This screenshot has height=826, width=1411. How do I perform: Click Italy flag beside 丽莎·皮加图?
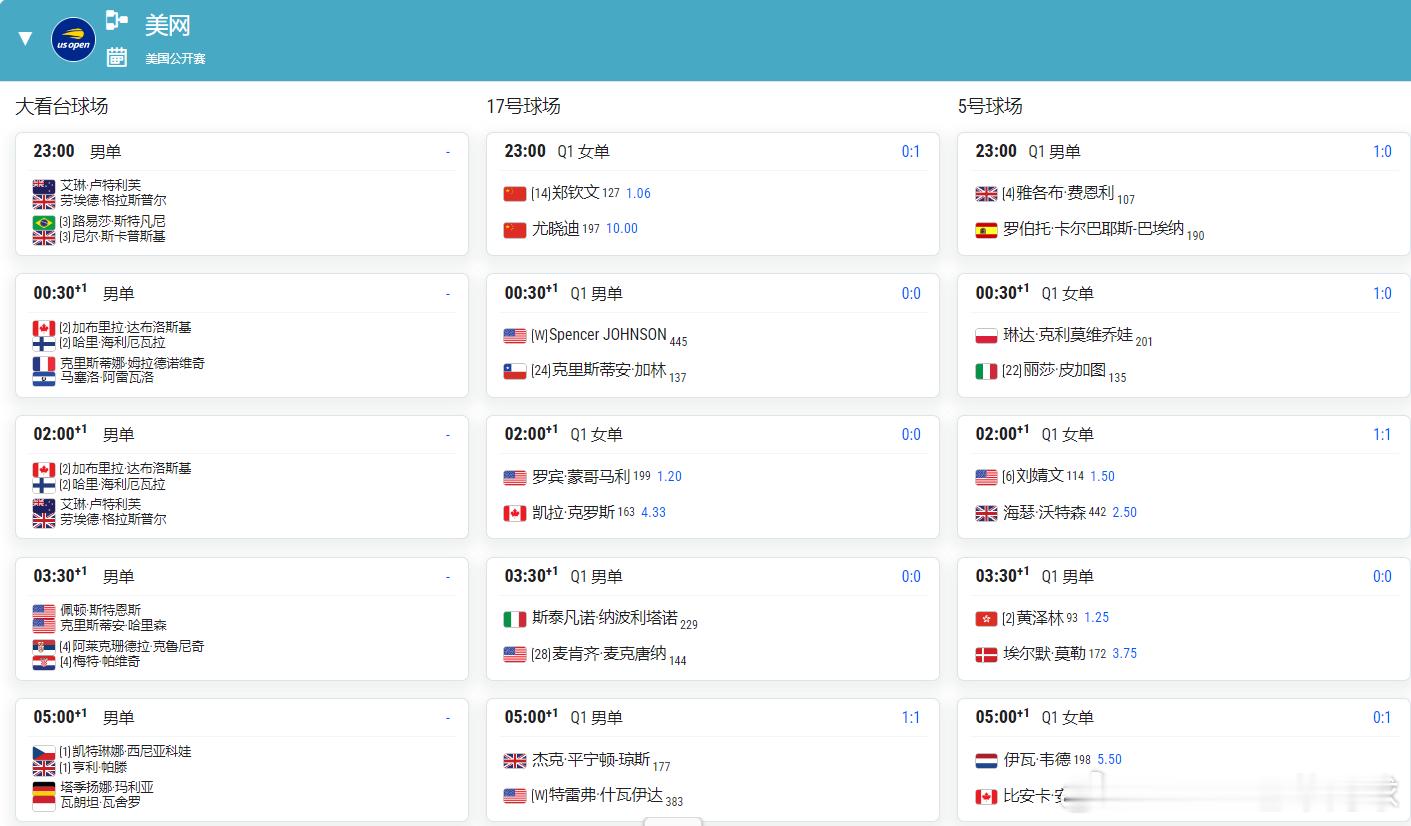986,371
